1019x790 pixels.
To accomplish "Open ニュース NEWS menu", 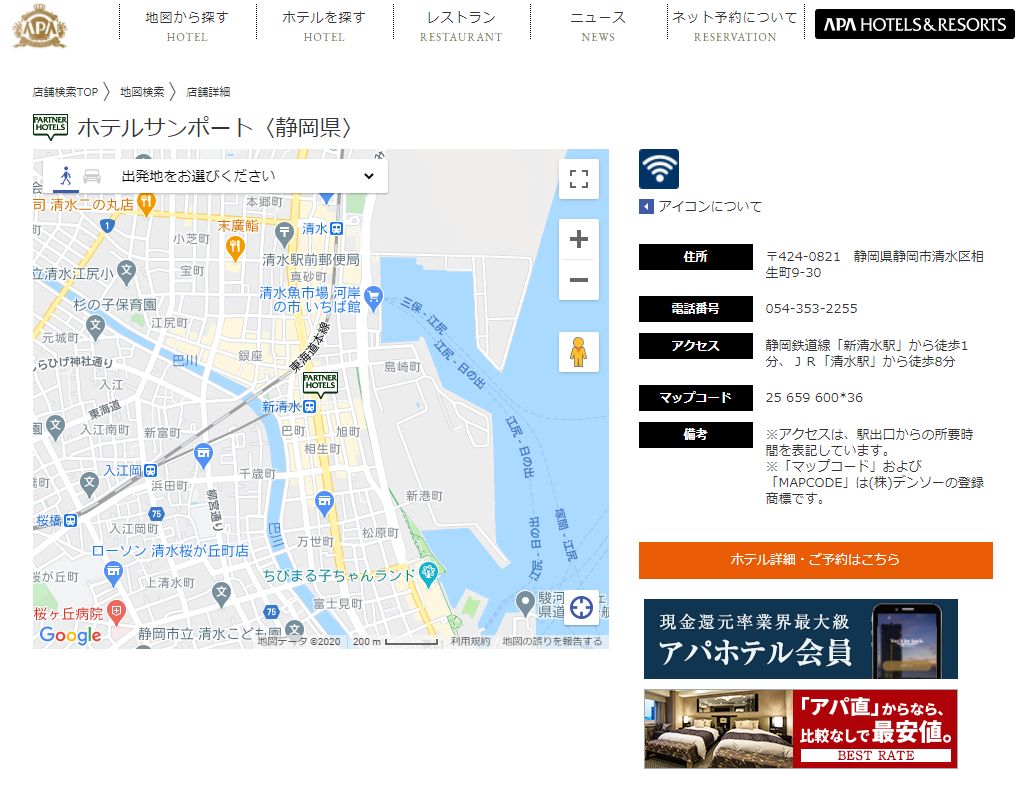I will point(599,26).
